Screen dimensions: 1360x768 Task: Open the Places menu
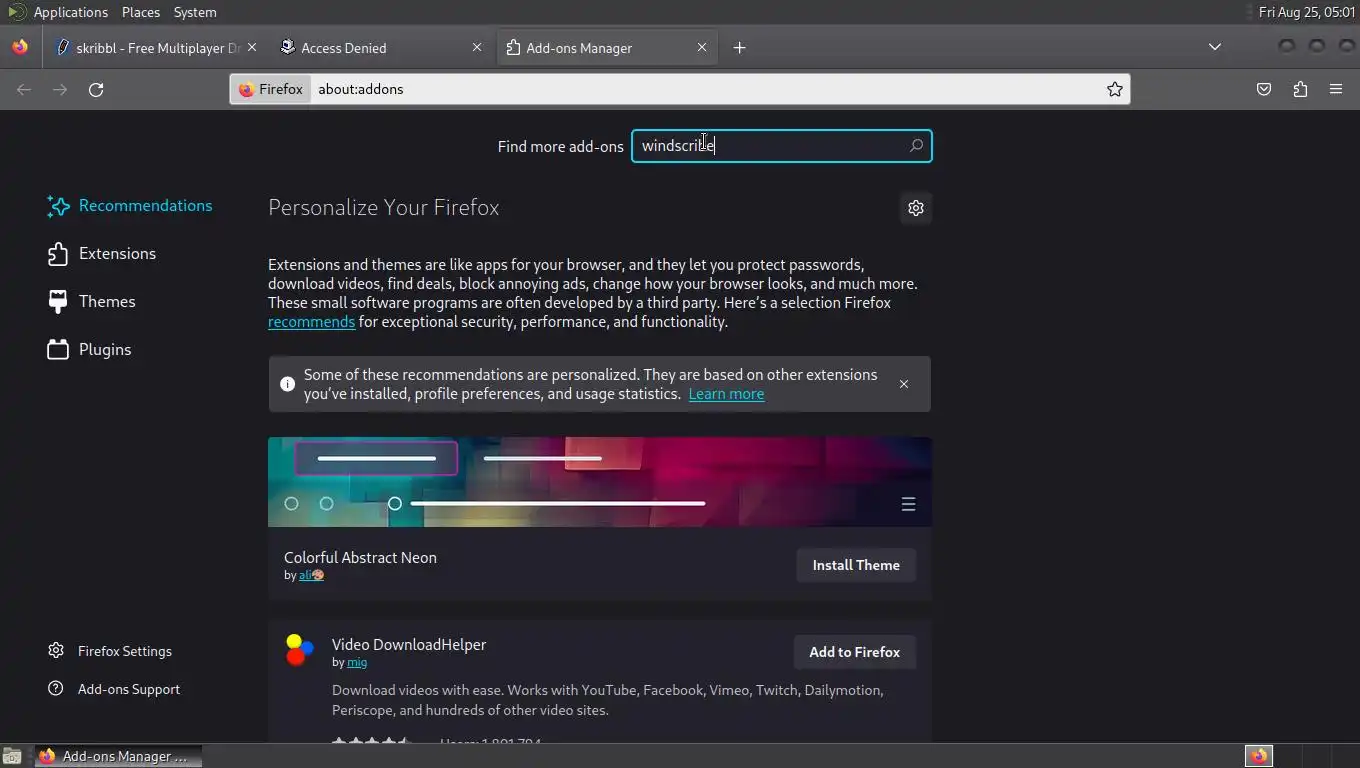tap(141, 12)
